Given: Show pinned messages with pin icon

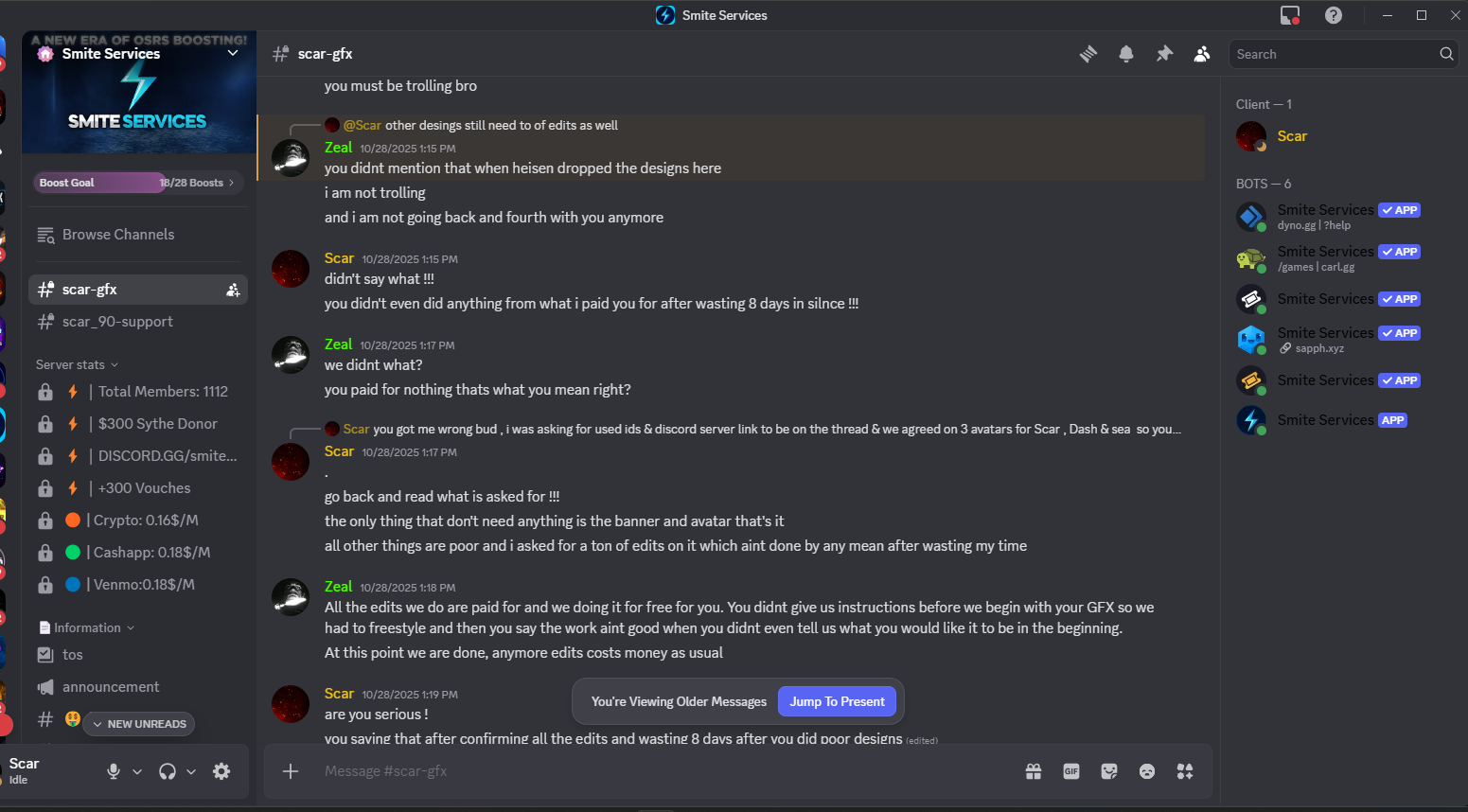Looking at the screenshot, I should [1164, 54].
